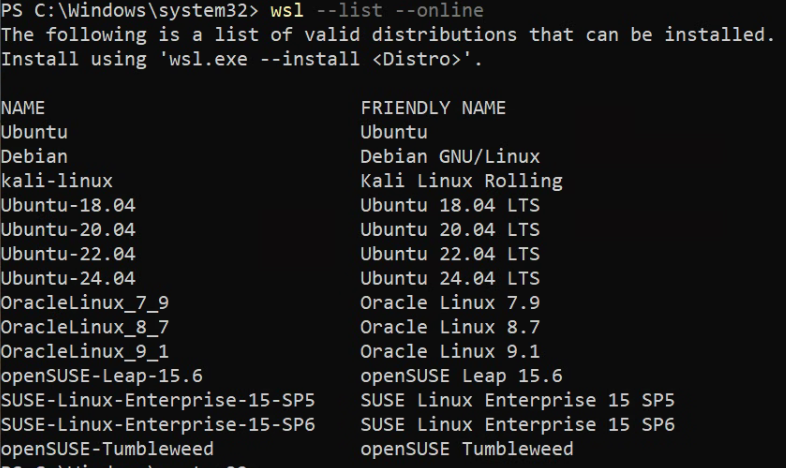Click the 'wsl --list --online' command text
Viewport: 786px width, 468px height.
[x=377, y=11]
